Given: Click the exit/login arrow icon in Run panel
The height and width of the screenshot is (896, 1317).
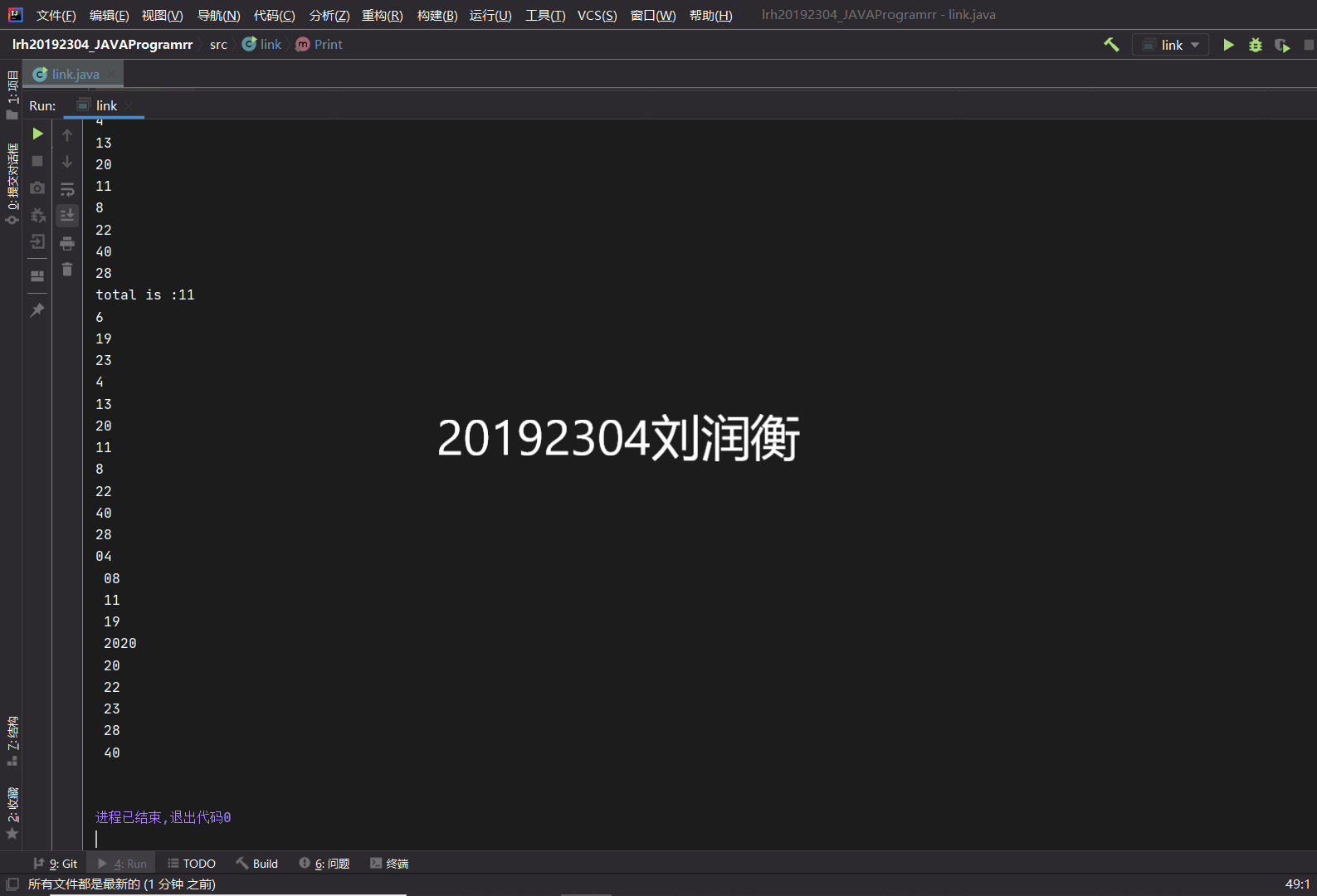Looking at the screenshot, I should pyautogui.click(x=37, y=241).
